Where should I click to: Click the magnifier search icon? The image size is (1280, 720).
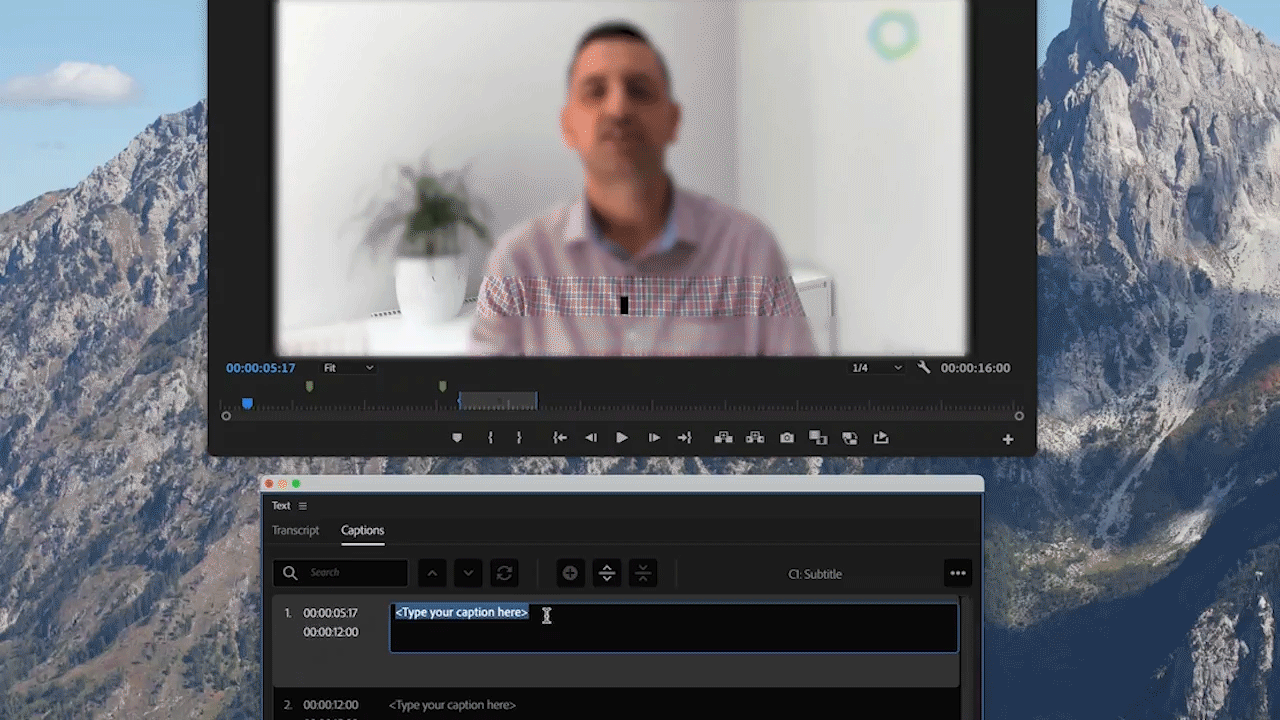pos(290,573)
